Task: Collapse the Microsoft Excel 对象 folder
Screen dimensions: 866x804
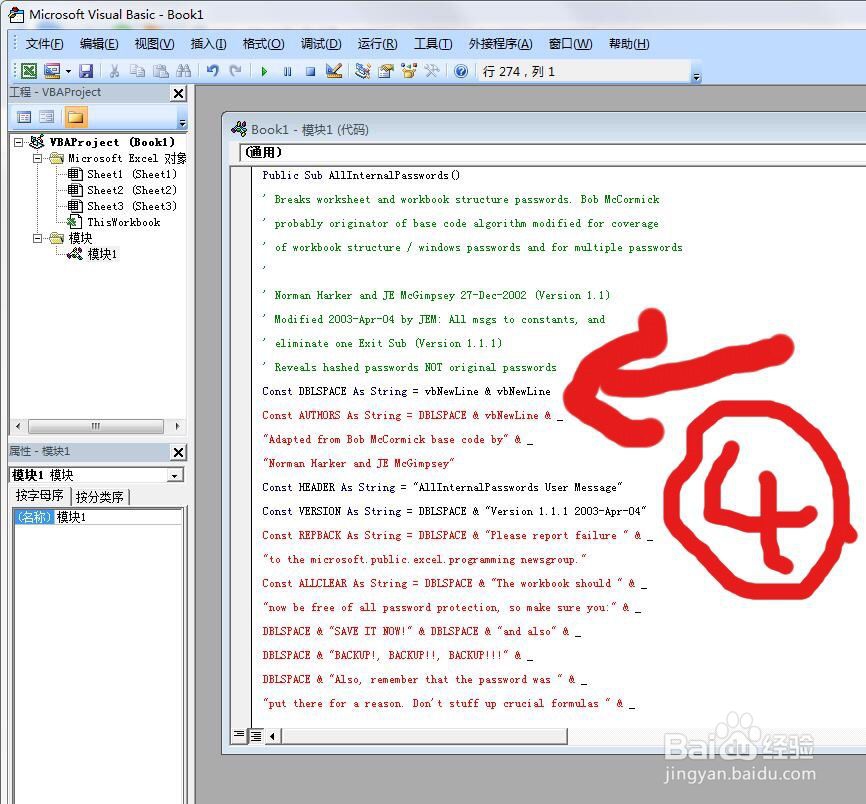Action: (37, 158)
